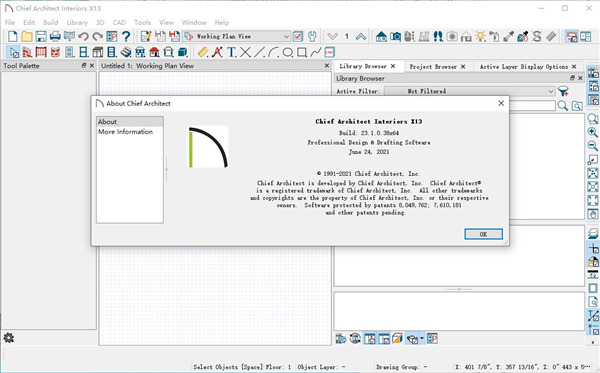The width and height of the screenshot is (600, 373).
Task: Open the Build menu
Action: 51,23
